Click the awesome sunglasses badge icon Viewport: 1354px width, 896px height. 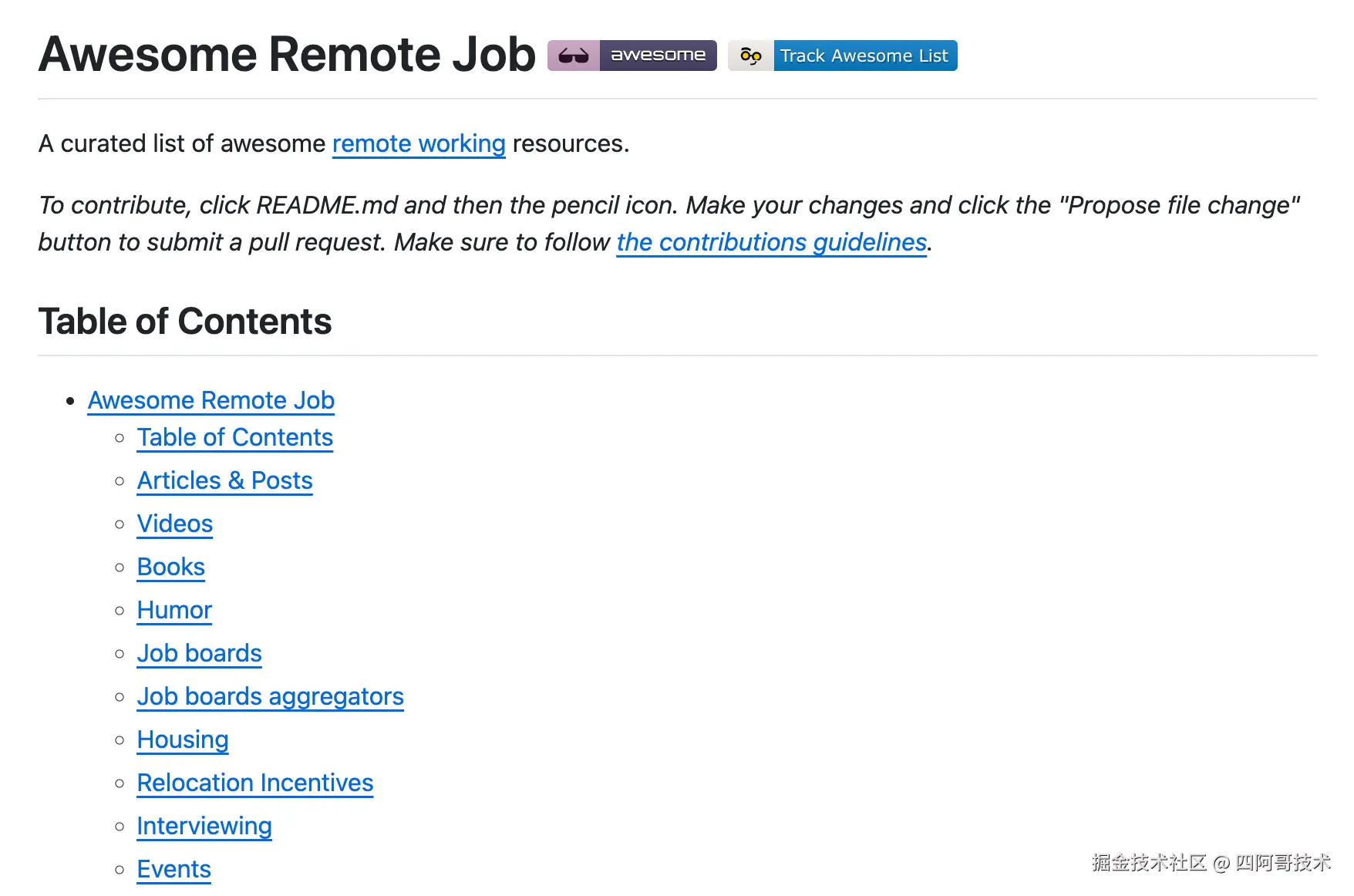574,56
